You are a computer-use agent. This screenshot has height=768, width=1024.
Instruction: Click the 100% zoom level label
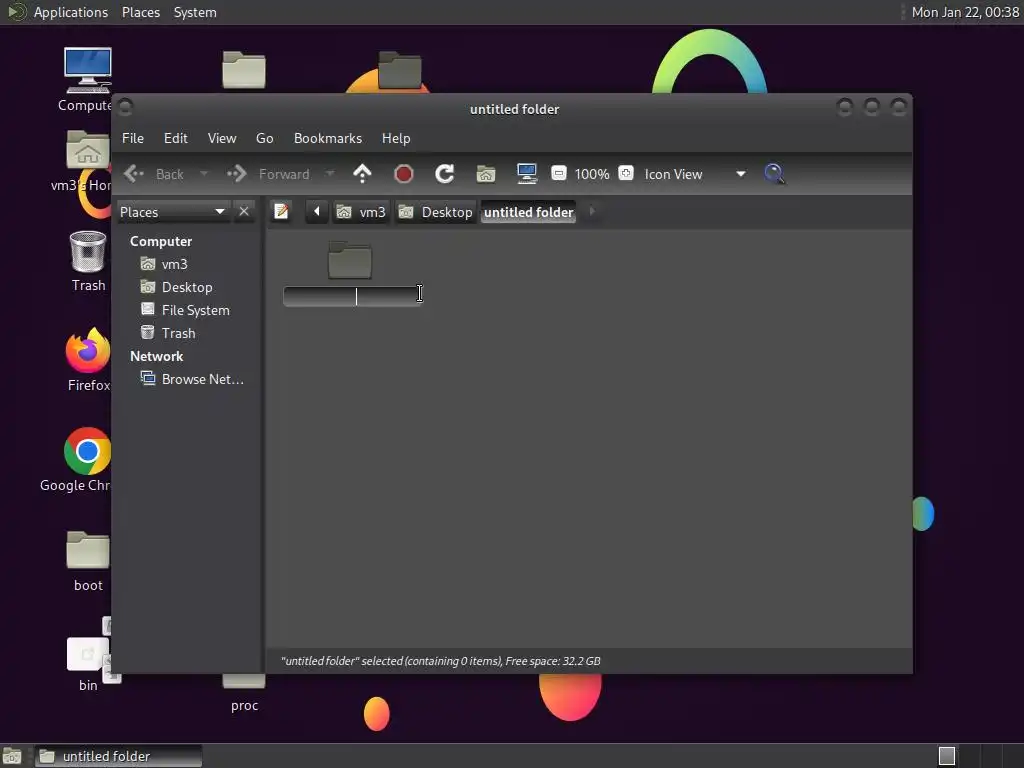pyautogui.click(x=592, y=174)
